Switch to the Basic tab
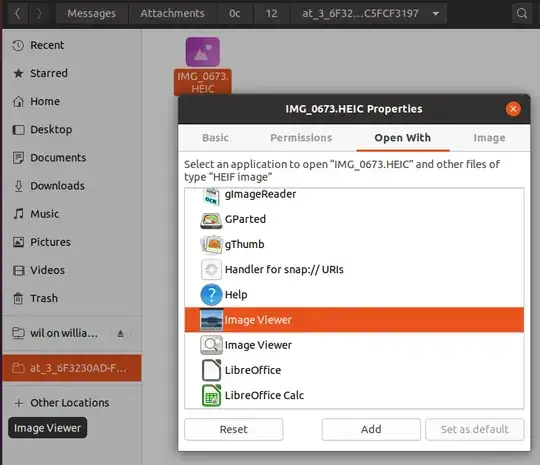 click(215, 138)
